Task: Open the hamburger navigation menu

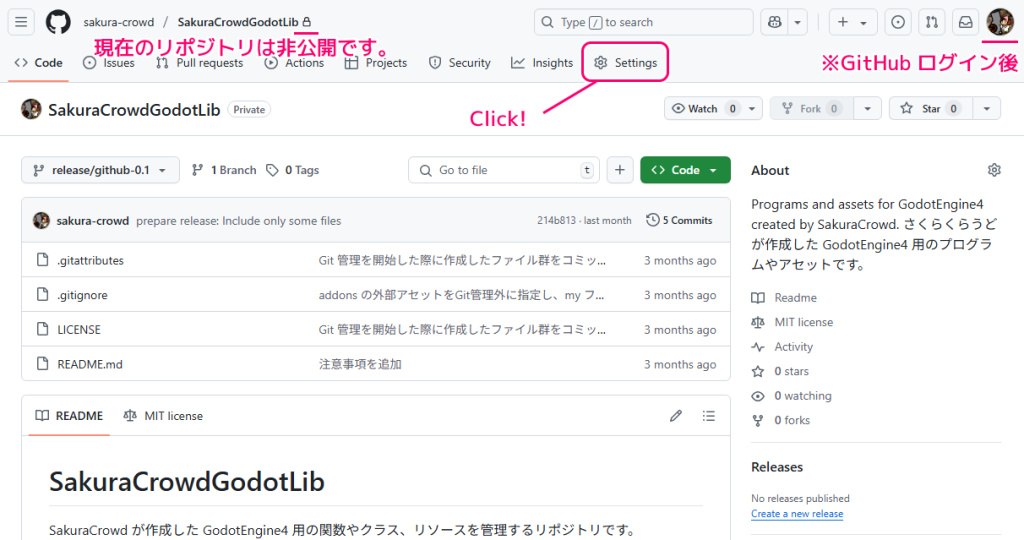Action: point(22,22)
